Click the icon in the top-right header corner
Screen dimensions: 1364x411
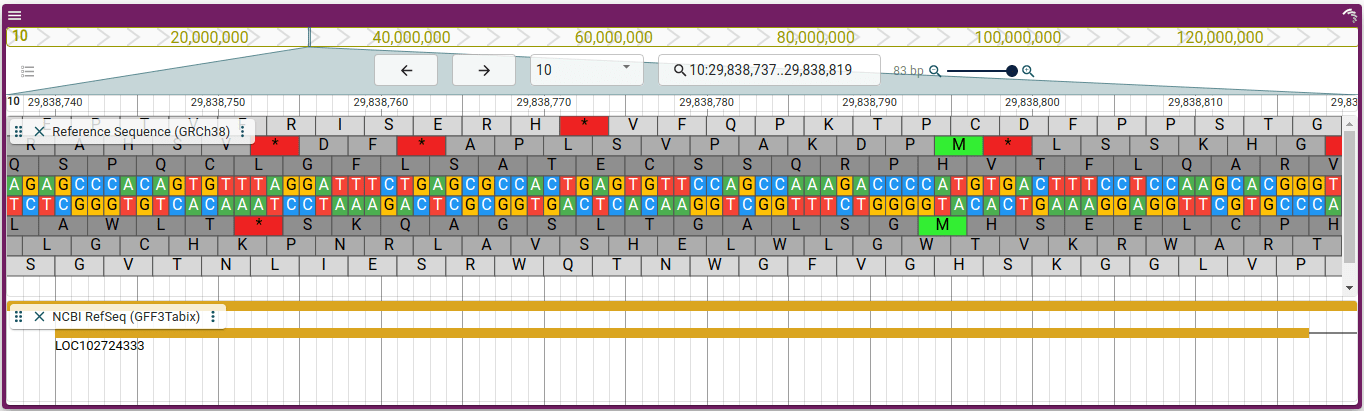[x=1349, y=15]
